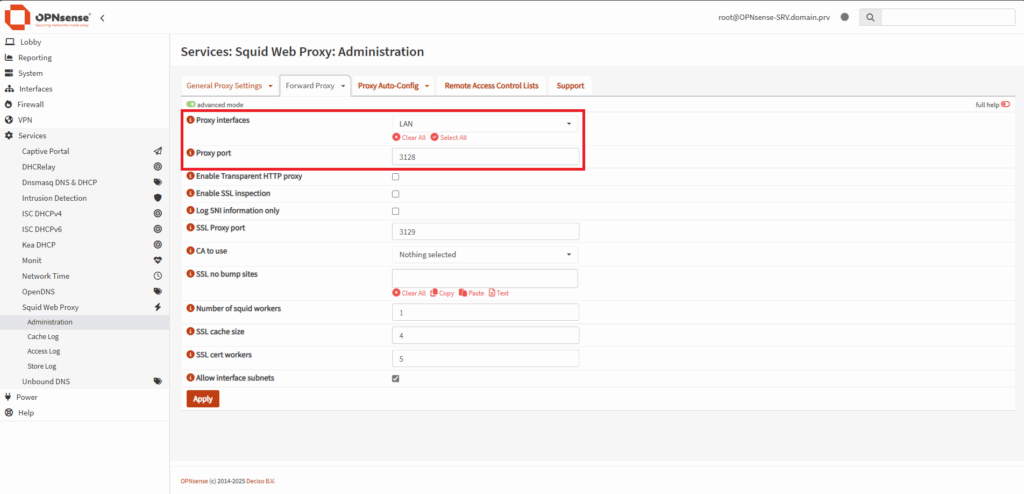This screenshot has height=494, width=1024.
Task: Click the Unbound DNS tags icon
Action: (157, 382)
